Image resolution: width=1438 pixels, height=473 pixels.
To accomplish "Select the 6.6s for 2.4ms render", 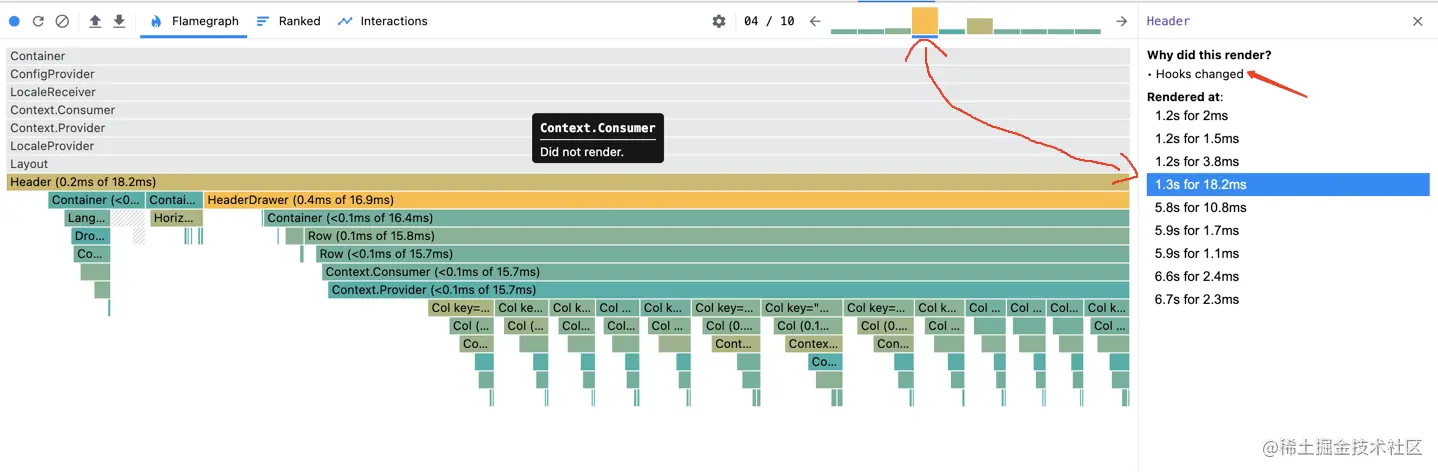I will [x=1288, y=277].
